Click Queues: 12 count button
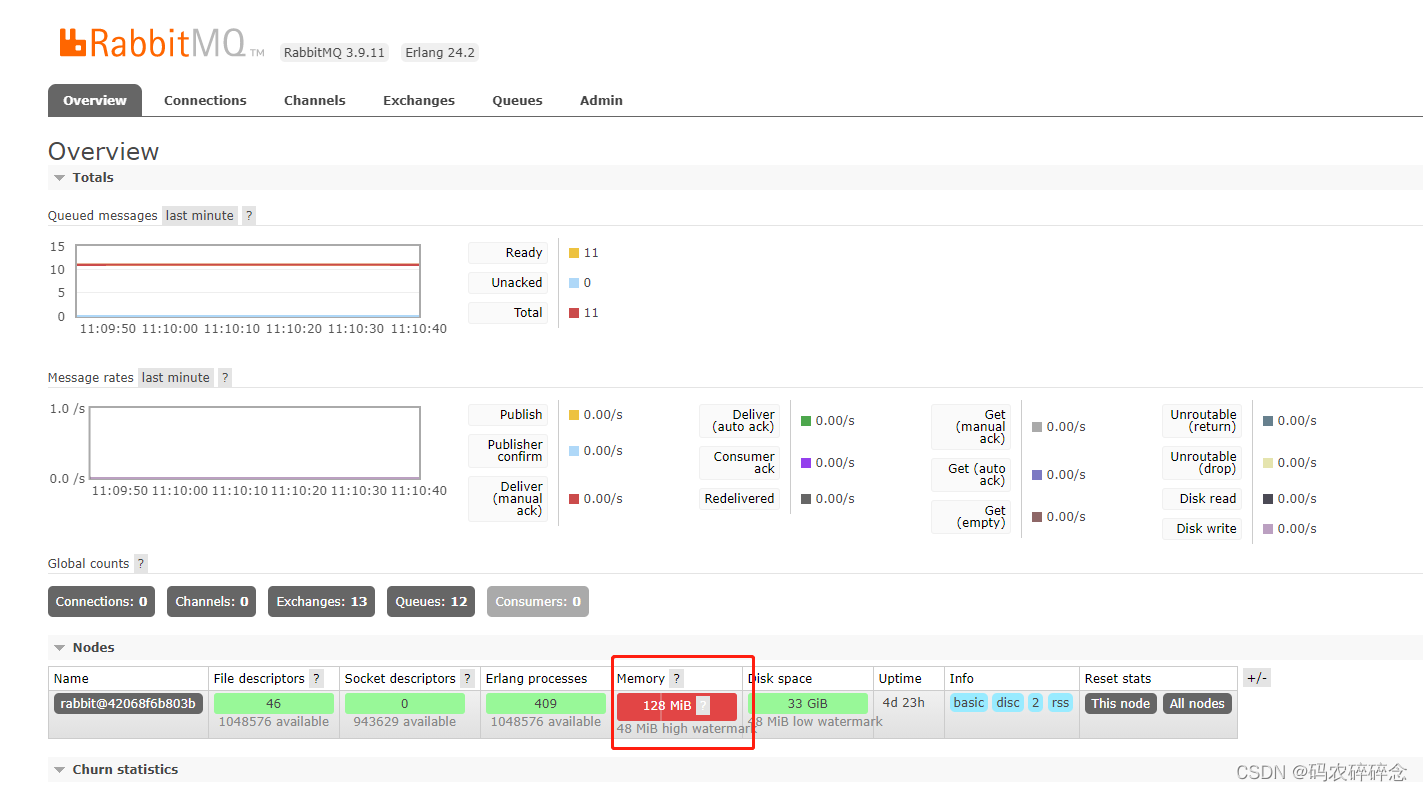The height and width of the screenshot is (791, 1423). click(431, 601)
